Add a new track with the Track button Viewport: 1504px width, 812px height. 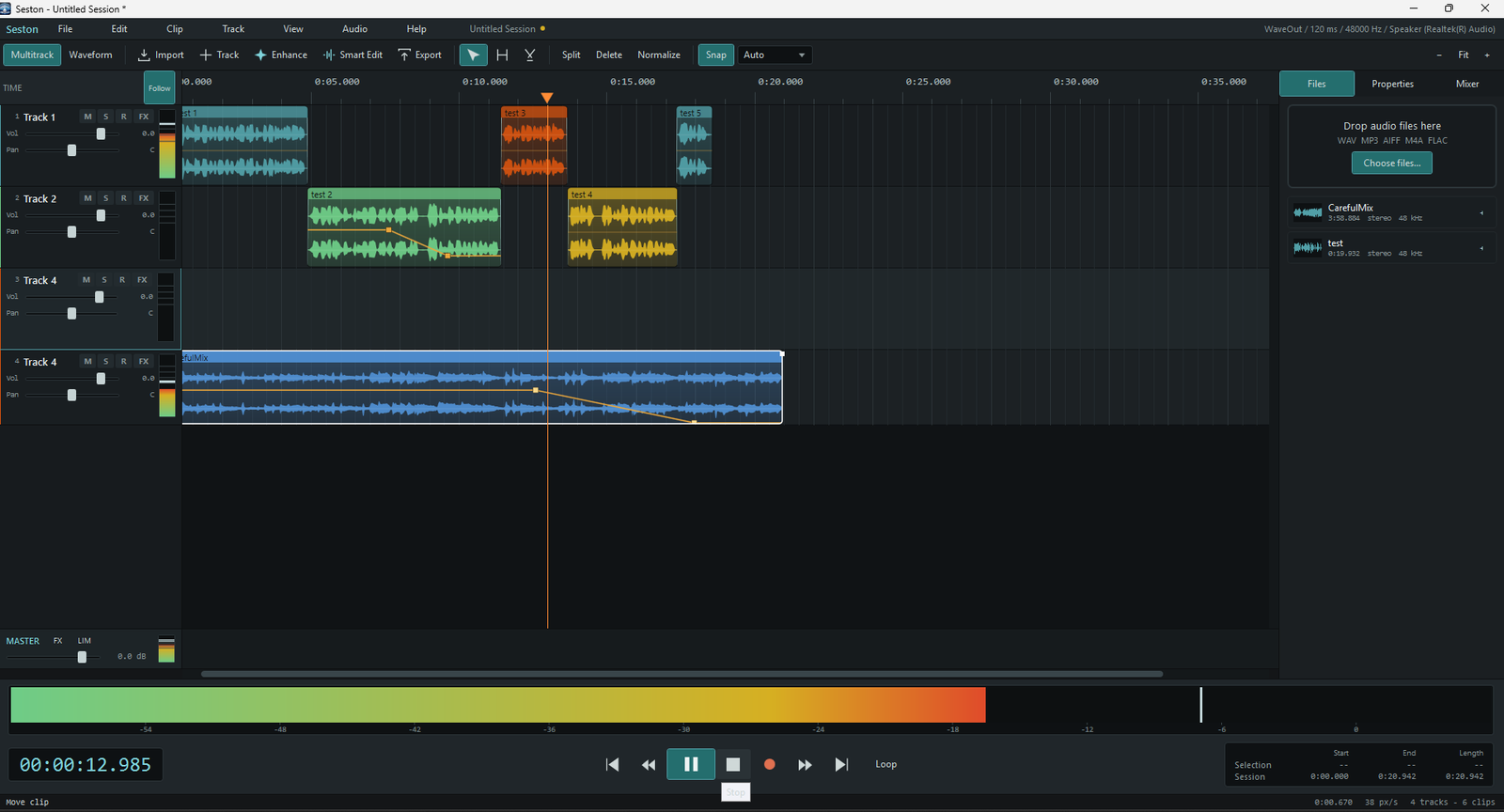(219, 55)
